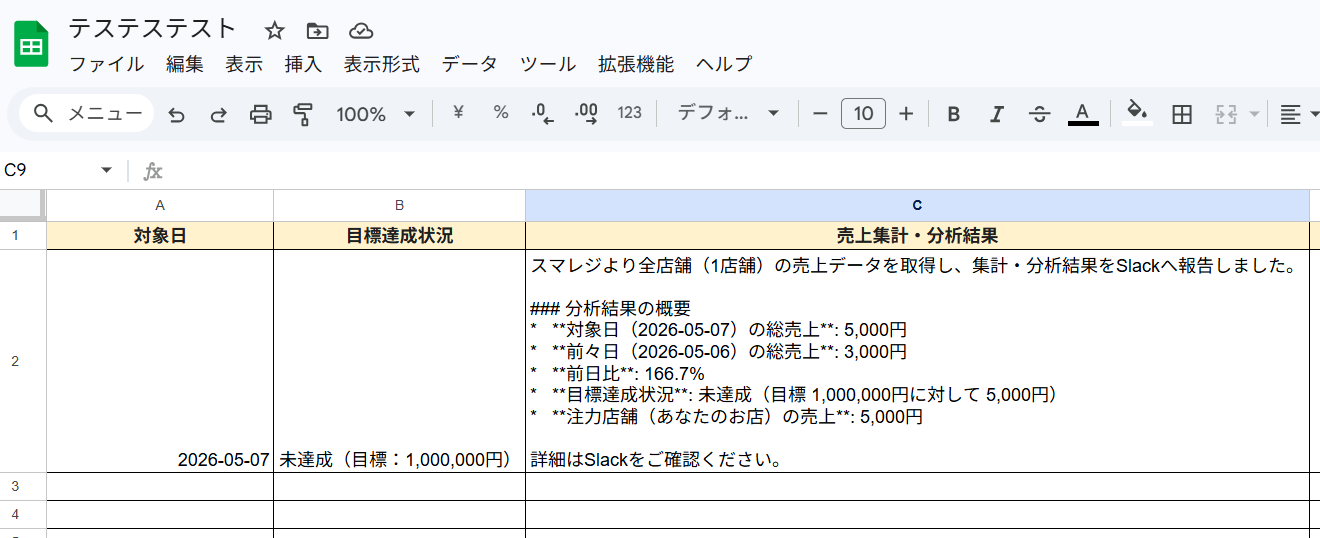Open the 編集 menu
Screen dimensions: 1320x538
pyautogui.click(x=185, y=64)
